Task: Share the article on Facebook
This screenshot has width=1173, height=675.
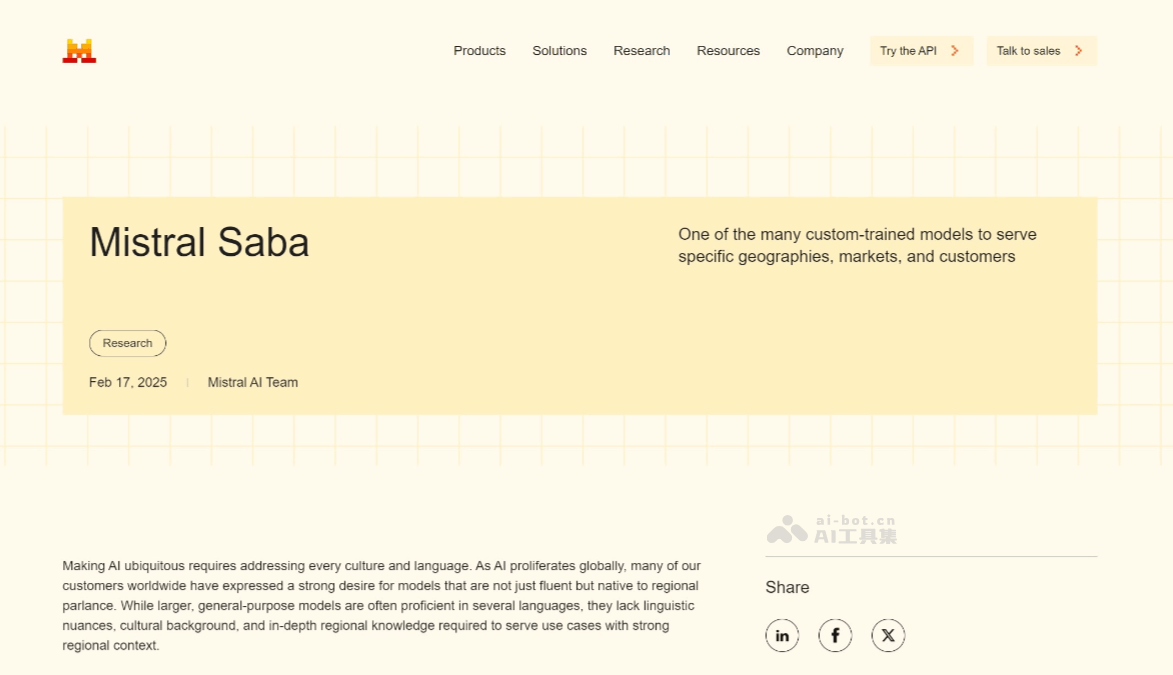Action: 835,635
